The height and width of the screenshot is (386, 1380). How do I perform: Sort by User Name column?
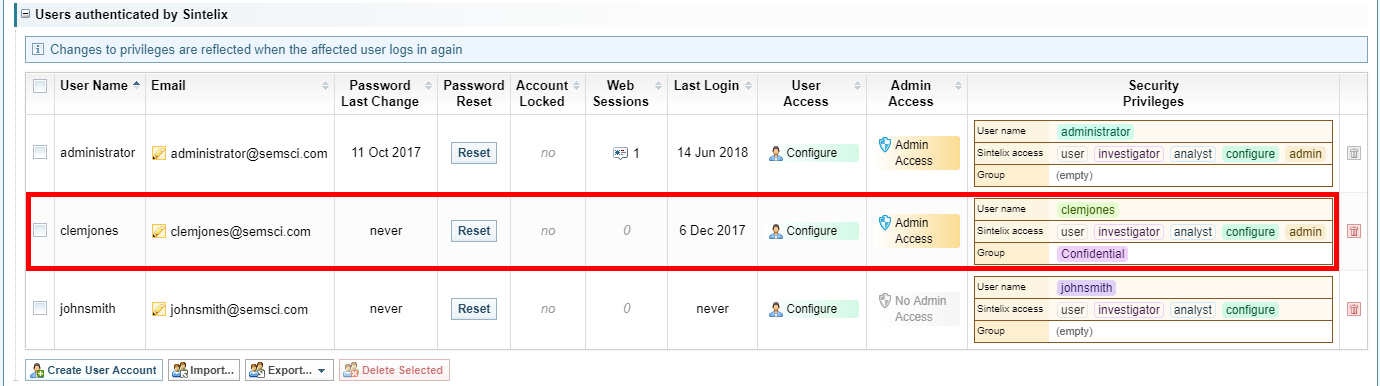click(99, 86)
